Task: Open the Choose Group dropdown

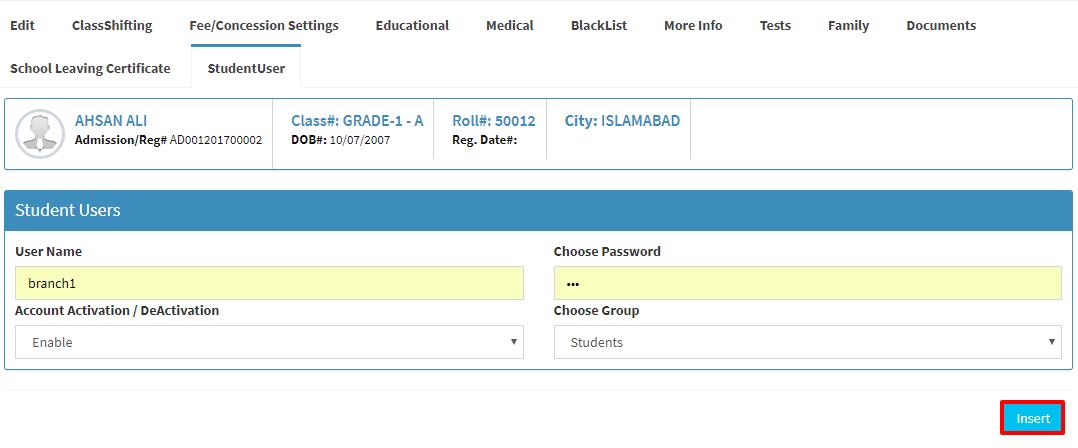Action: (x=808, y=342)
